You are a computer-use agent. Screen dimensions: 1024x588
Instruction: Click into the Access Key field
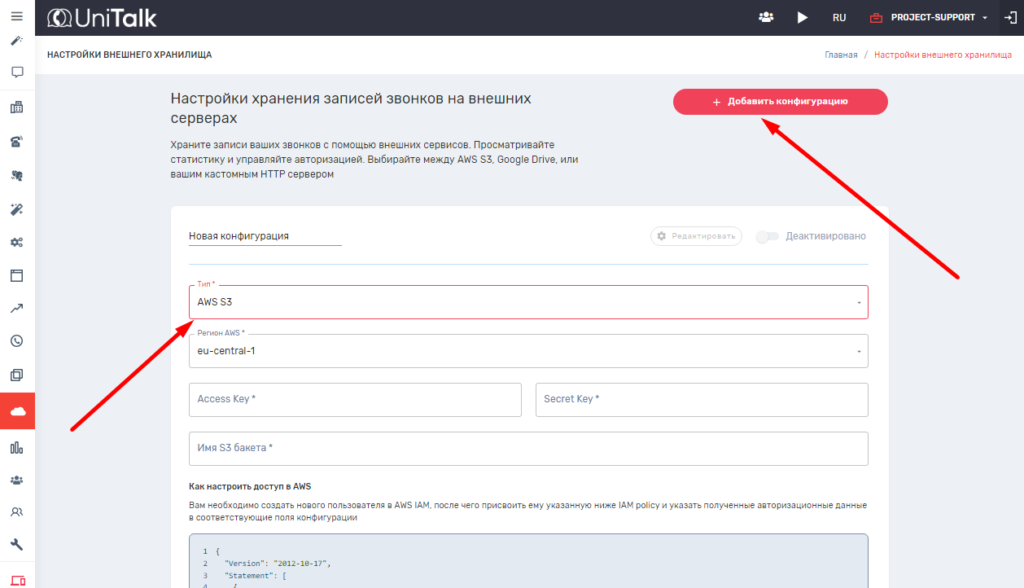coord(355,399)
